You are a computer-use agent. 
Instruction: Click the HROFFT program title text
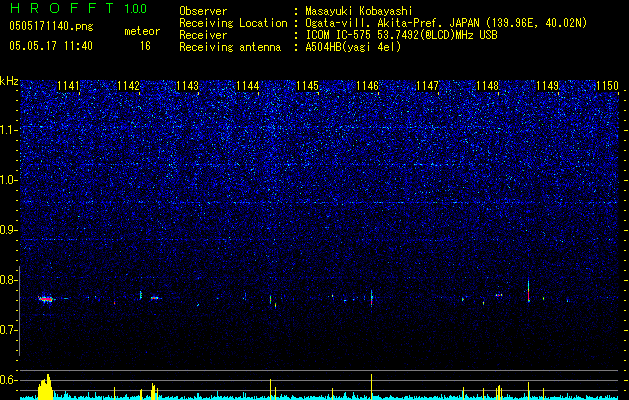click(x=61, y=8)
